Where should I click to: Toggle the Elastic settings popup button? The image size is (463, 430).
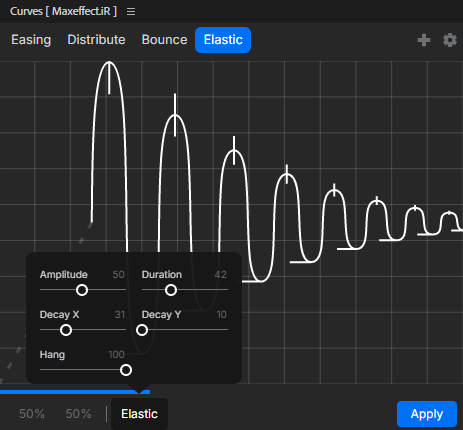tap(139, 414)
